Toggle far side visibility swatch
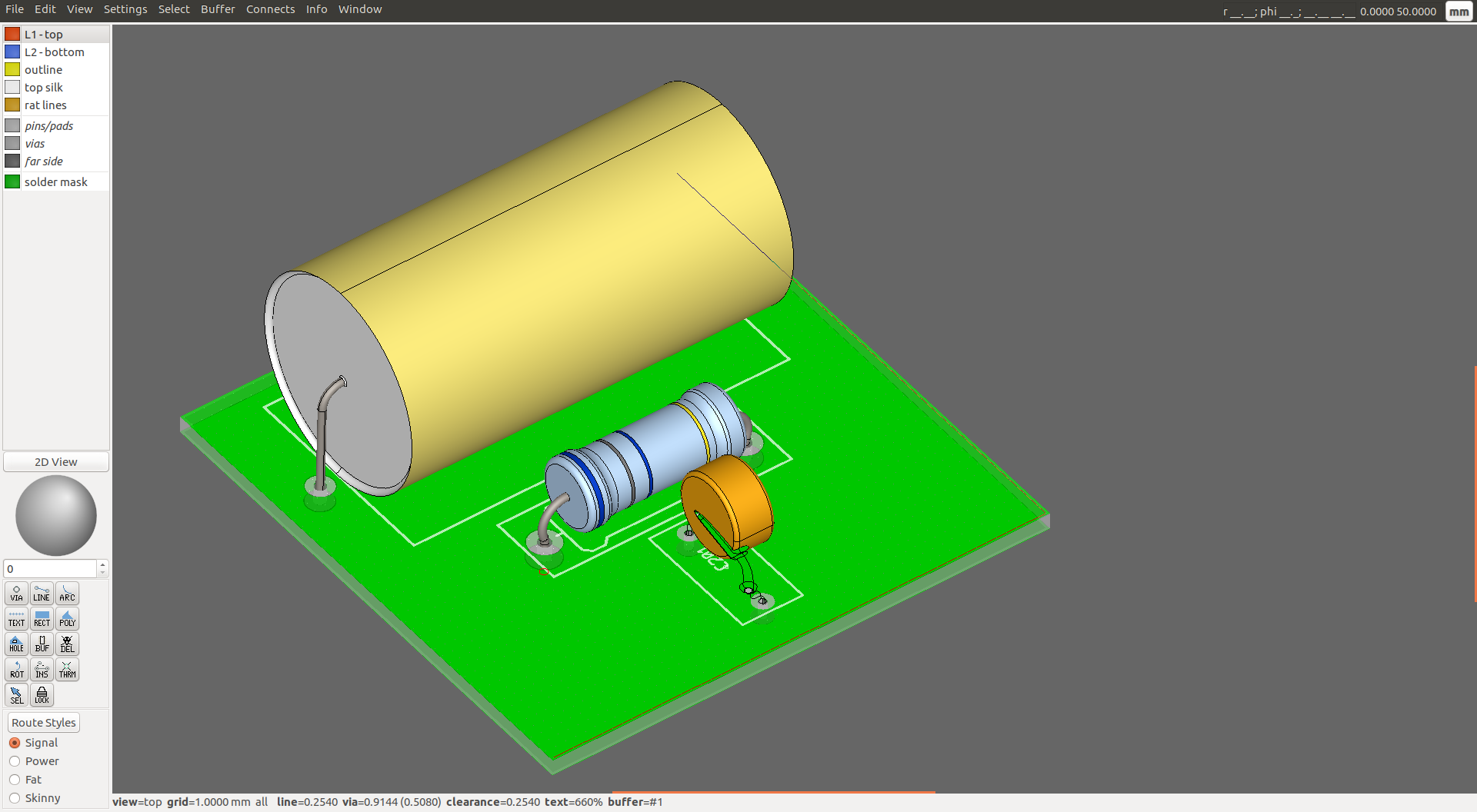 [x=12, y=161]
